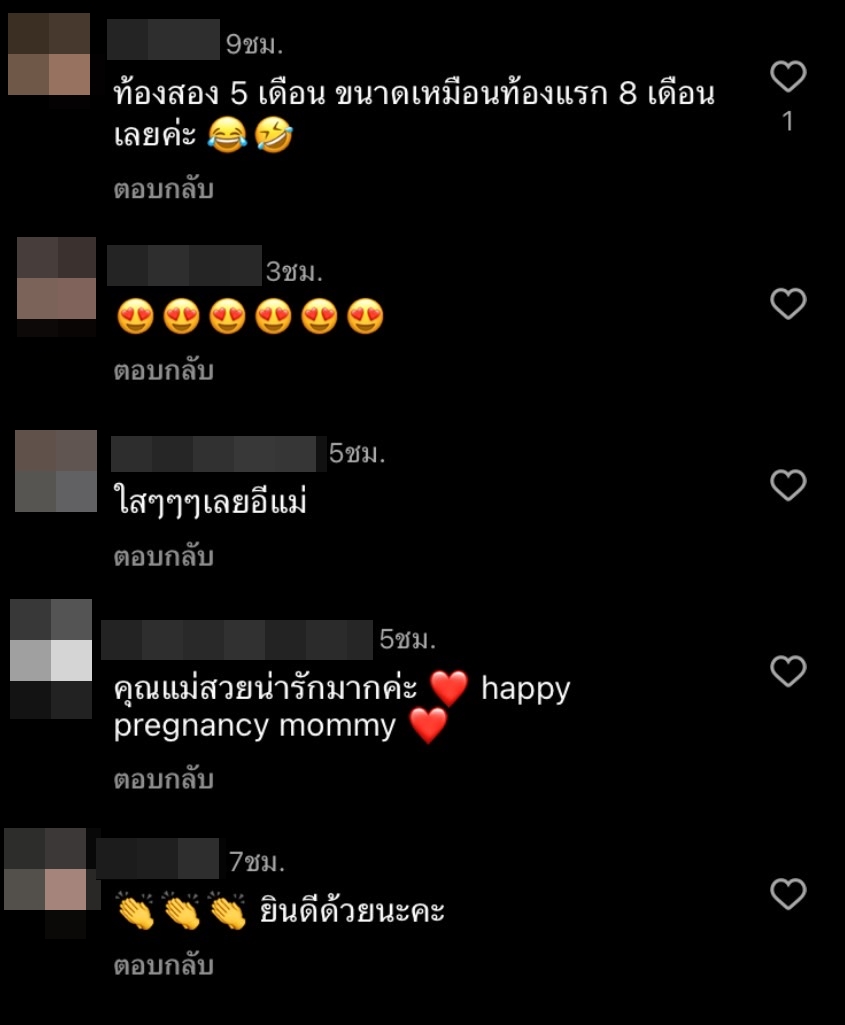Open avatar beside the ใสๆๆๆเลยอีแม่ comment

(56, 471)
